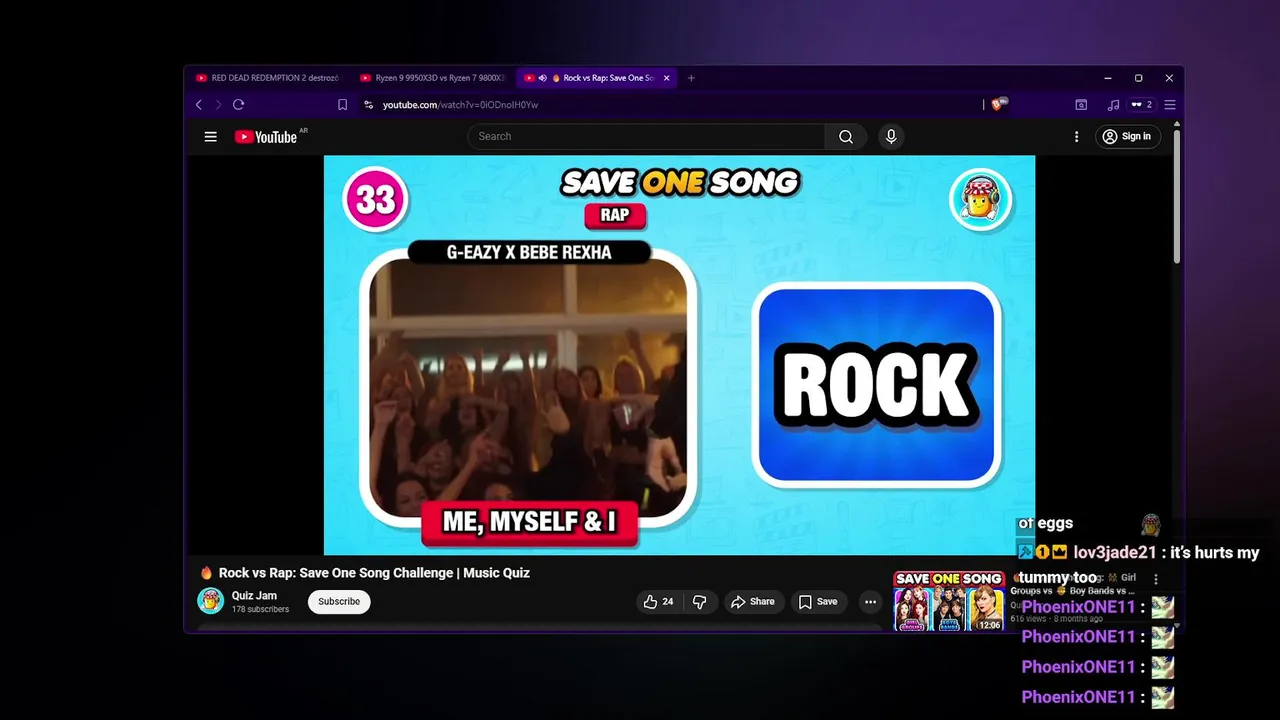The image size is (1280, 720).
Task: Open options menu for suggested video
Action: click(x=1156, y=579)
